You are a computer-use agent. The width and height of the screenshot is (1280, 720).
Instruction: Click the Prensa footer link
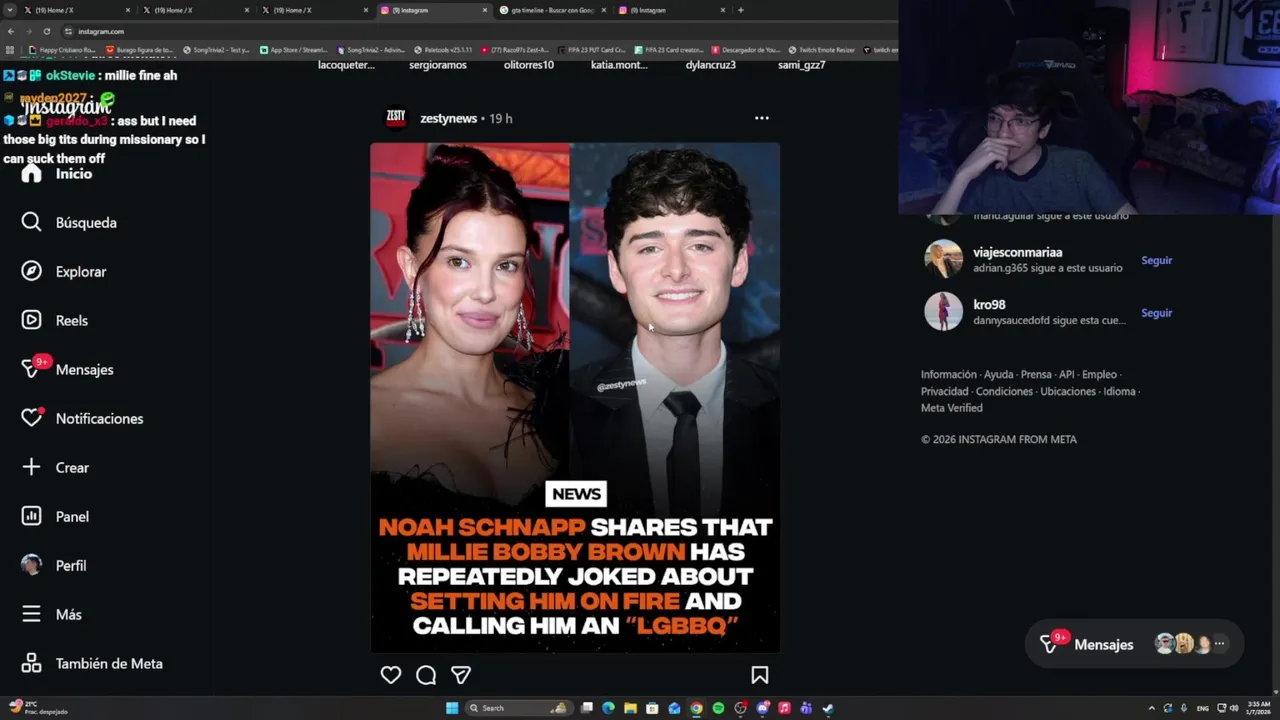click(x=1036, y=375)
